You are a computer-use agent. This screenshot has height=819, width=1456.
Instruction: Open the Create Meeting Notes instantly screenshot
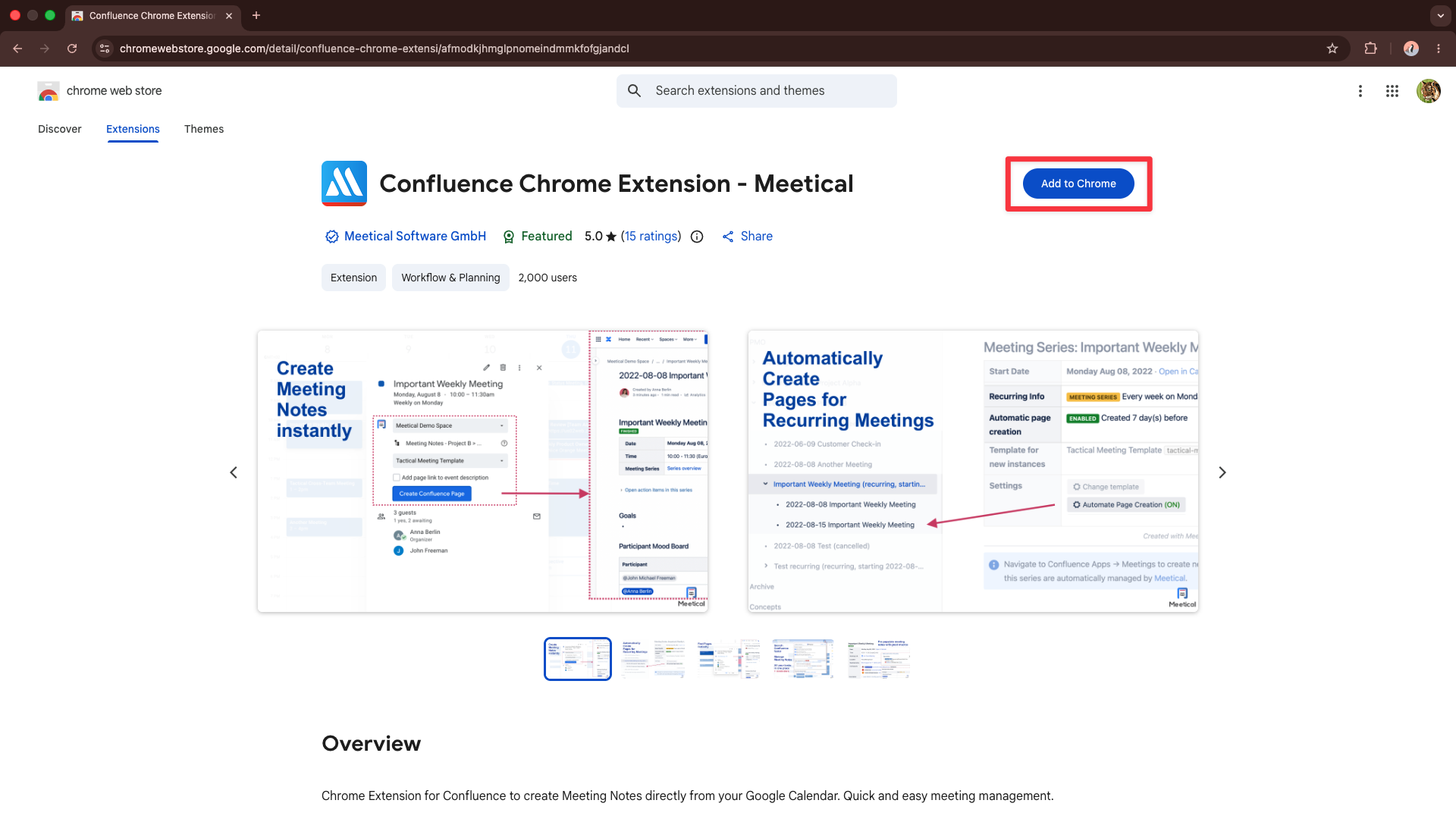click(x=483, y=471)
